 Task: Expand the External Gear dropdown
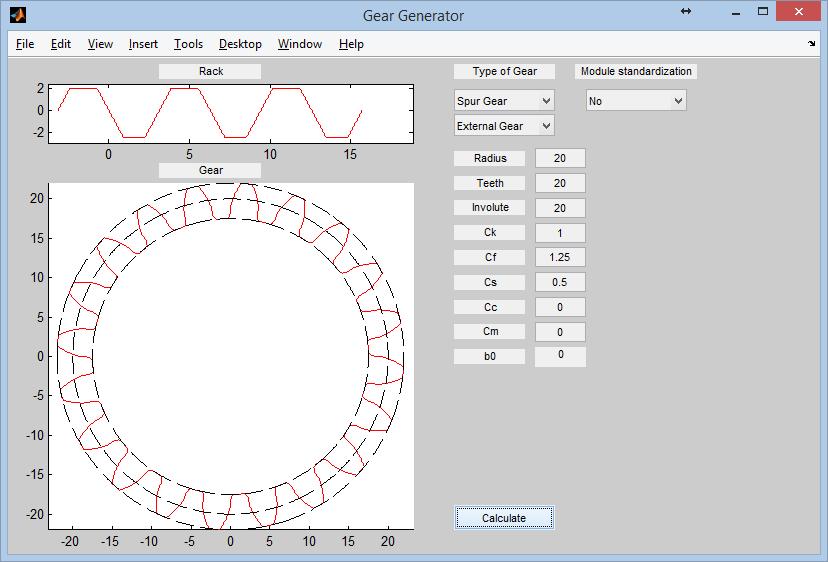504,126
